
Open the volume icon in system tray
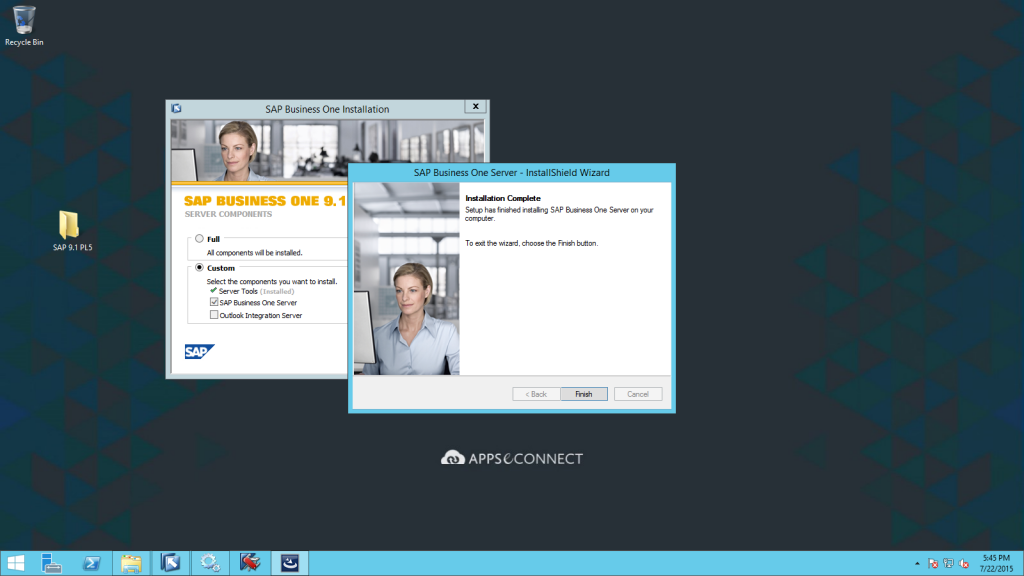pos(964,564)
